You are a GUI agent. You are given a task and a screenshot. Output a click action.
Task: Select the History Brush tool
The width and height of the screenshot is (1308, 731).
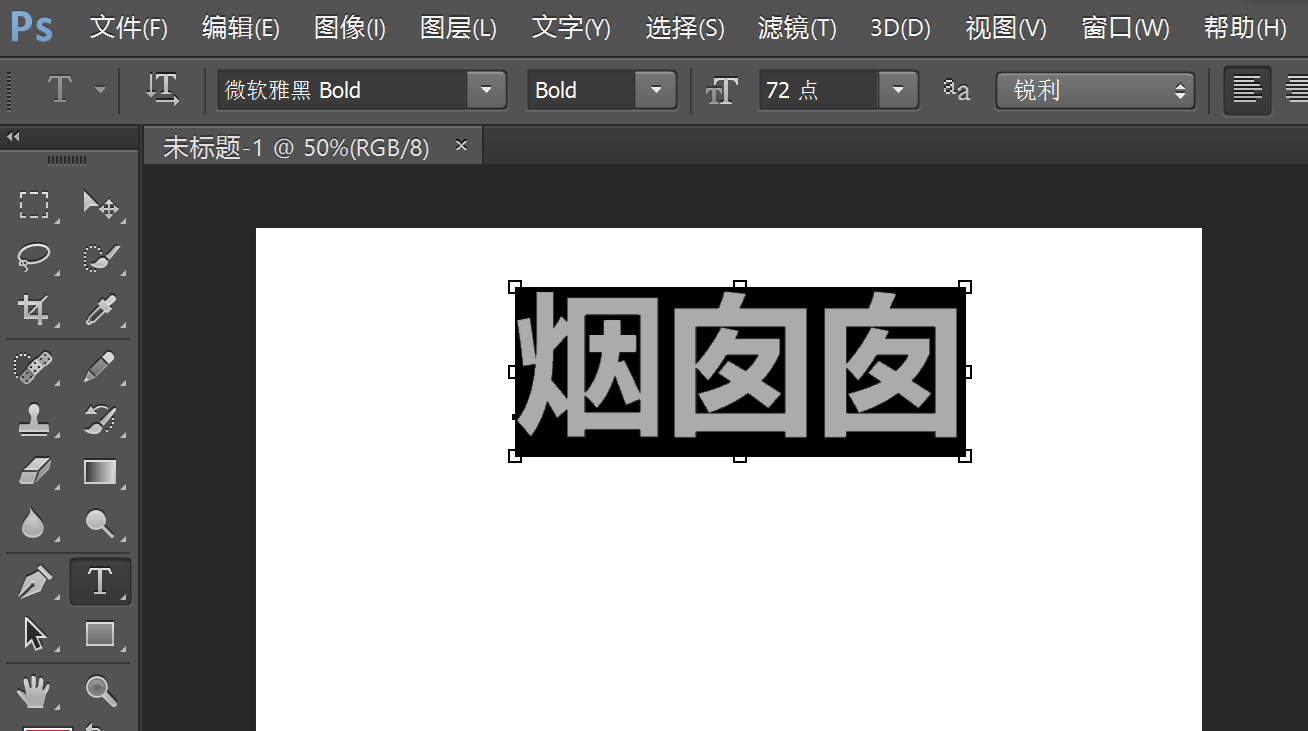tap(100, 419)
